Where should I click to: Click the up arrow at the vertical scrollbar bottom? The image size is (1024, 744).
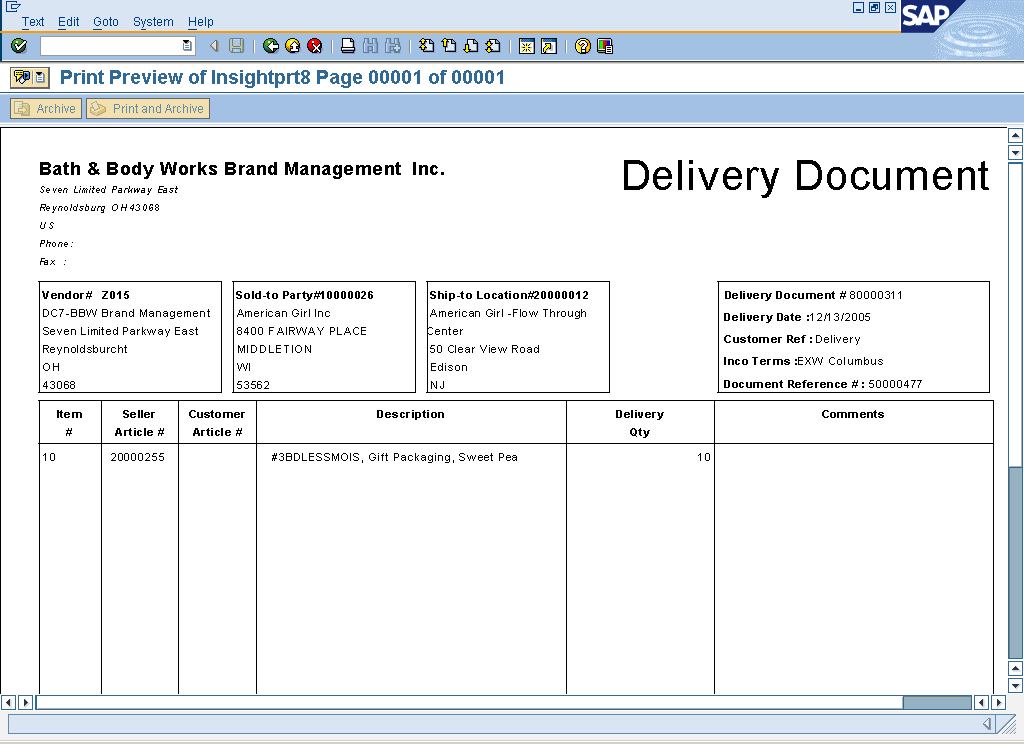(1015, 668)
